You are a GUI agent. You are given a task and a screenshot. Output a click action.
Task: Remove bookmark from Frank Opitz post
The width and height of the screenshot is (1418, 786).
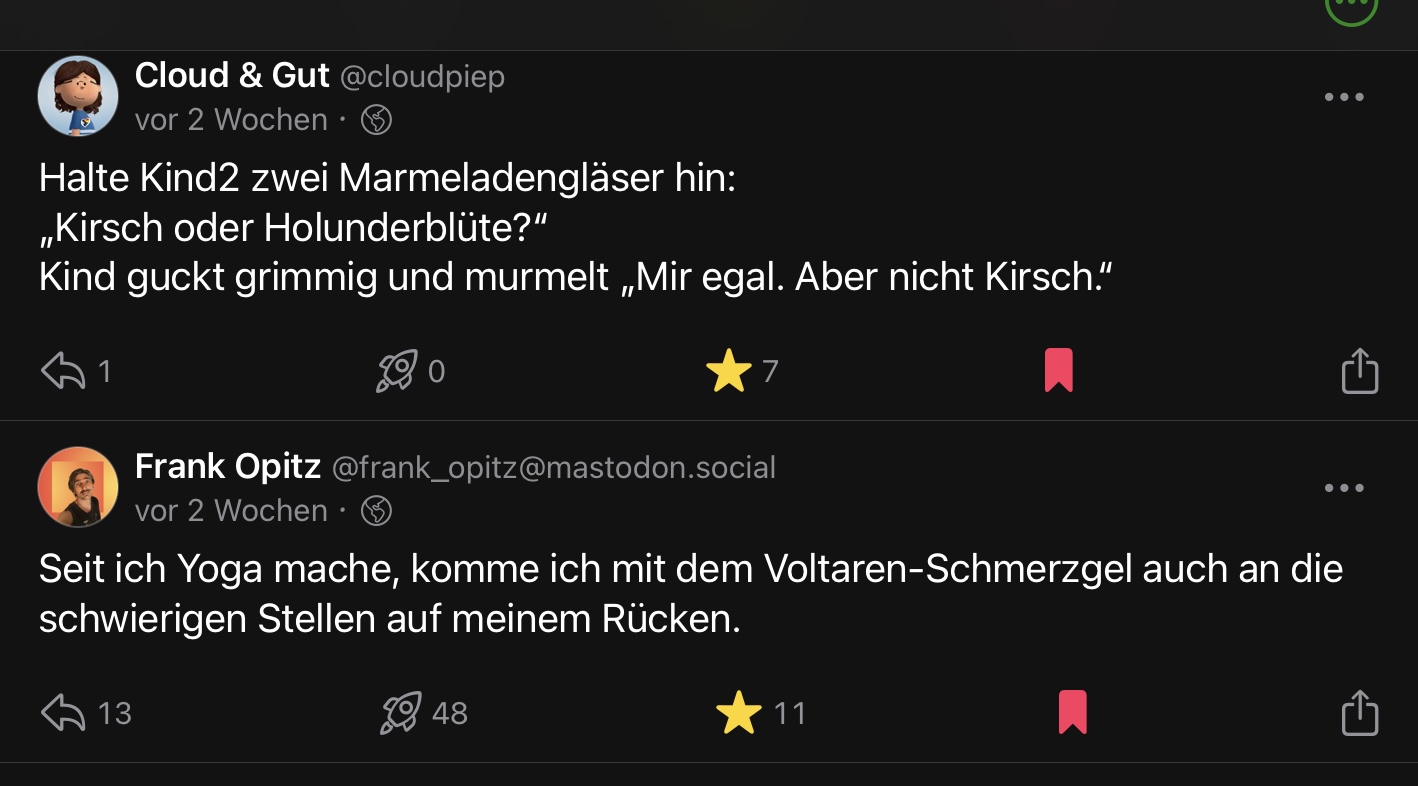(1072, 713)
